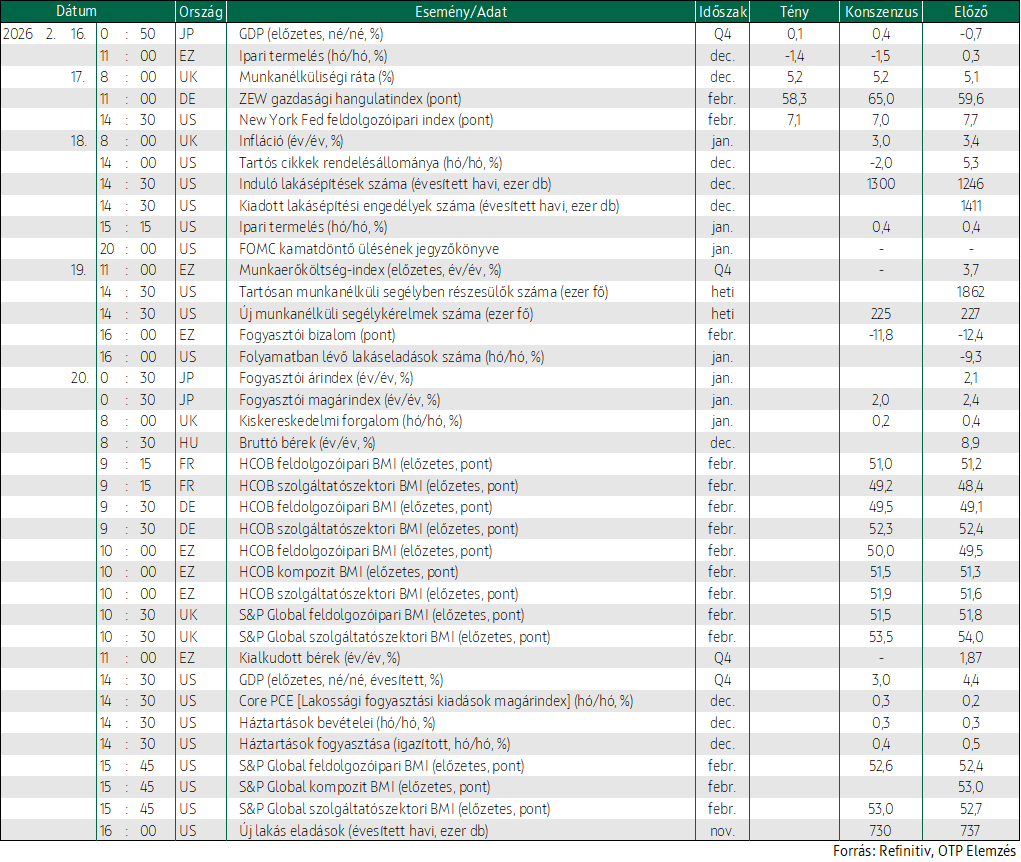
Task: Select the Kialkudott bérek event text
Action: coord(319,658)
